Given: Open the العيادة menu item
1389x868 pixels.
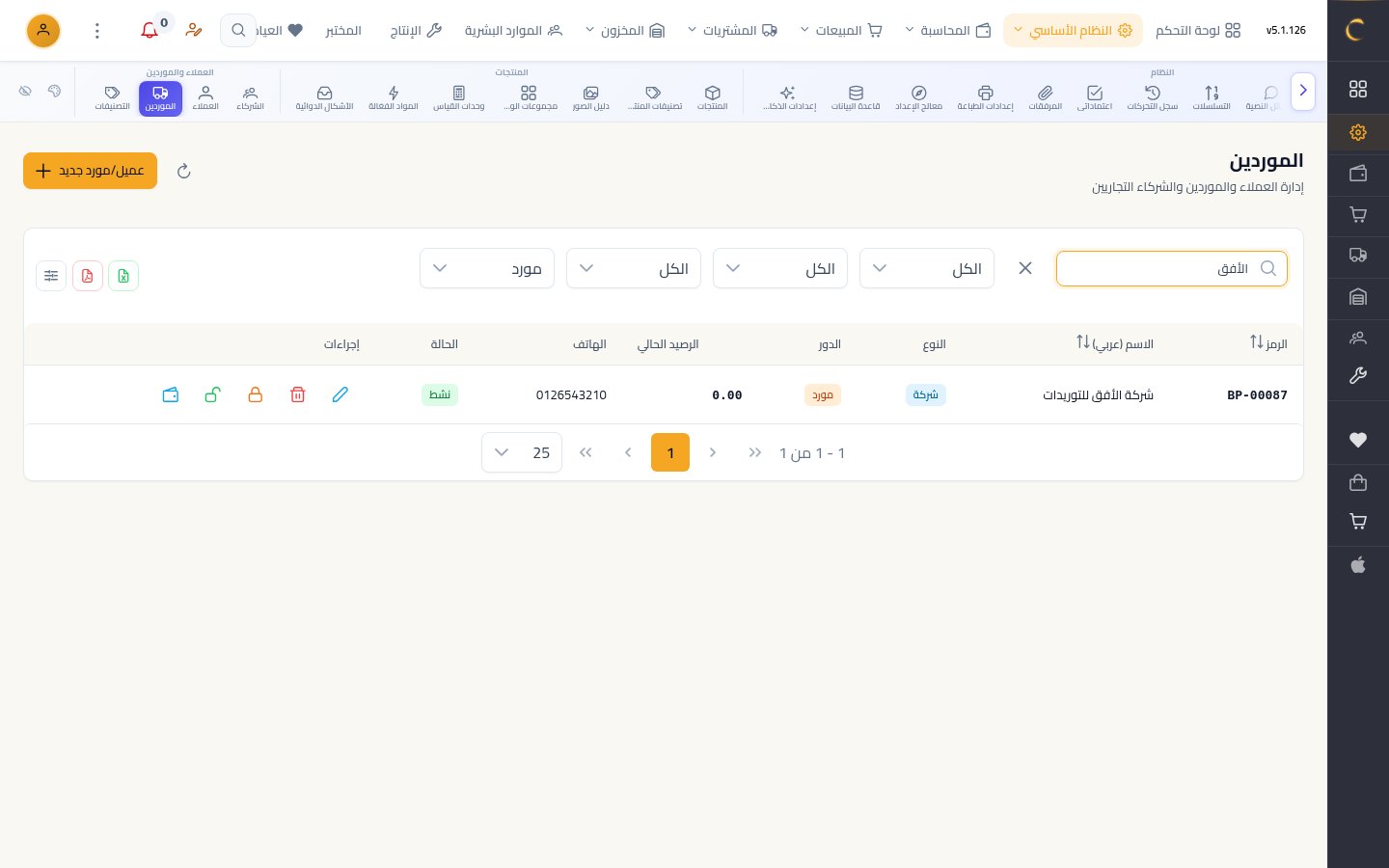Looking at the screenshot, I should tap(280, 31).
